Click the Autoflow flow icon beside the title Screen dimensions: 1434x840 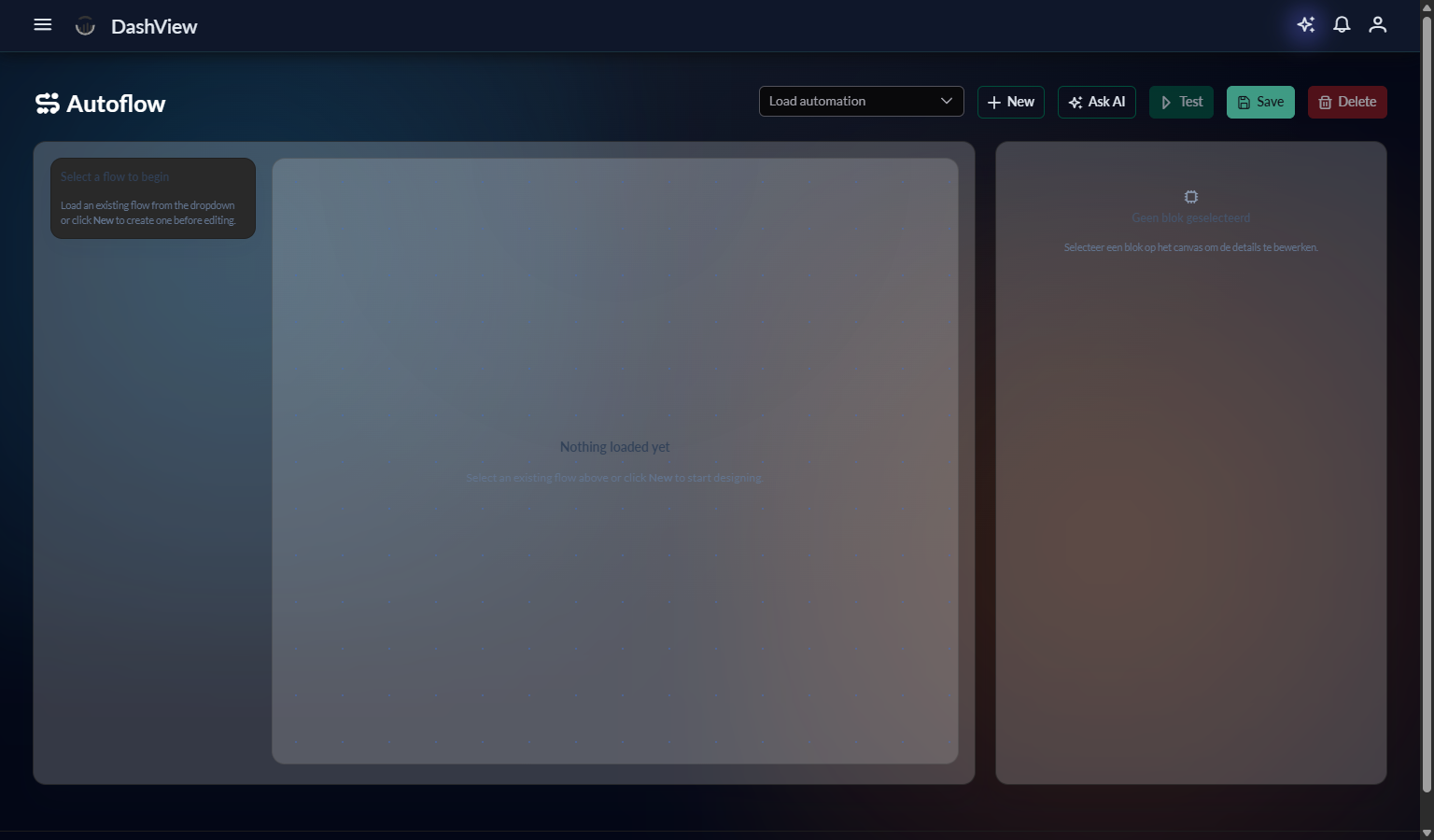46,103
